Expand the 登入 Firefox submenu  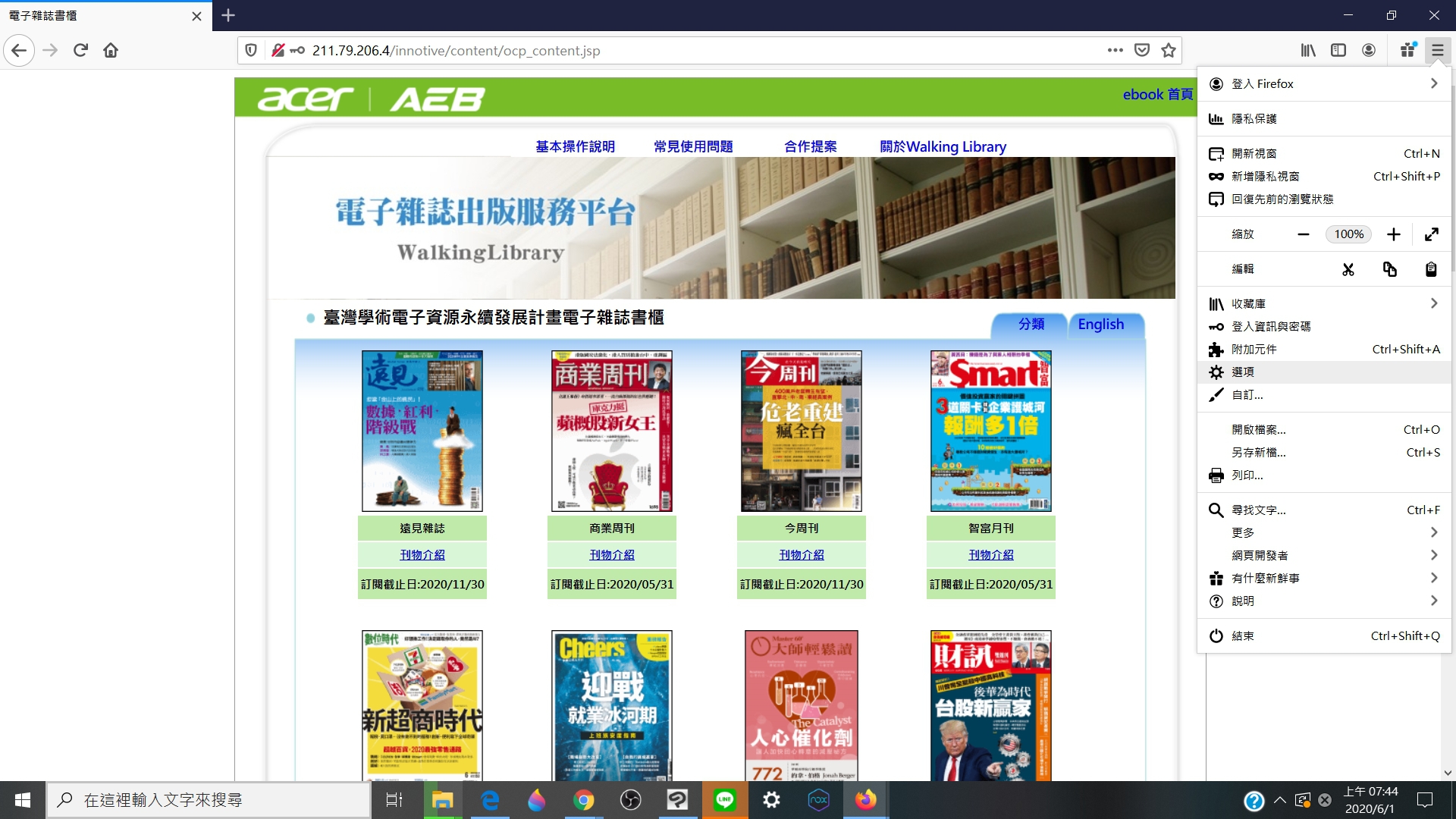pyautogui.click(x=1324, y=83)
